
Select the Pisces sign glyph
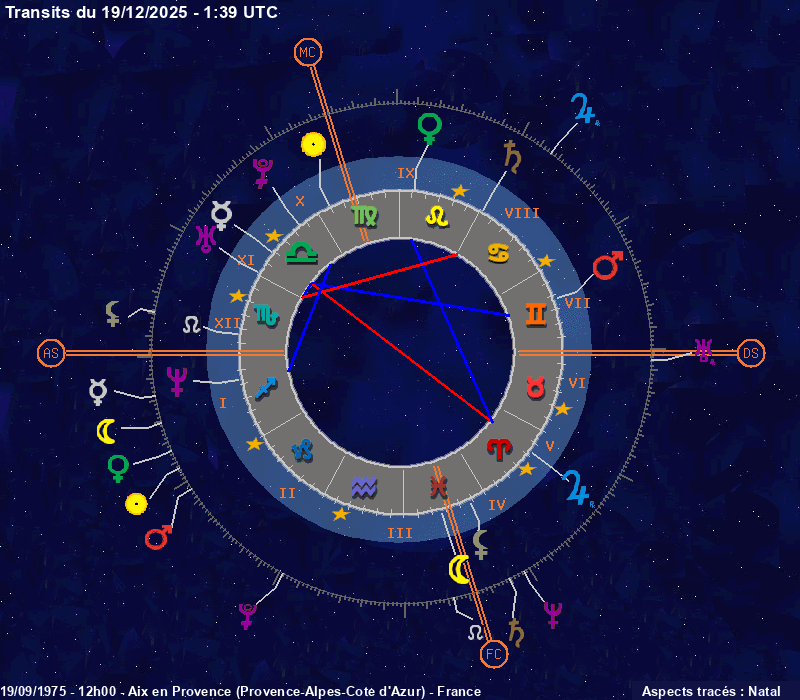click(436, 487)
